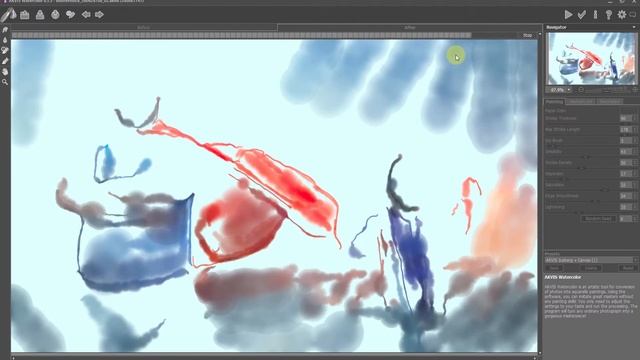
Task: Click the Edge Smoothness value field
Action: (625, 196)
